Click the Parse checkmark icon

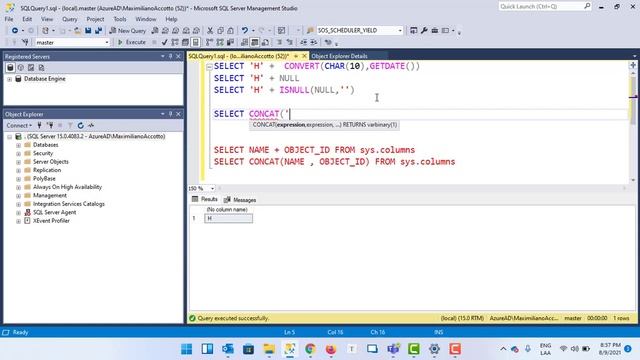(x=164, y=42)
